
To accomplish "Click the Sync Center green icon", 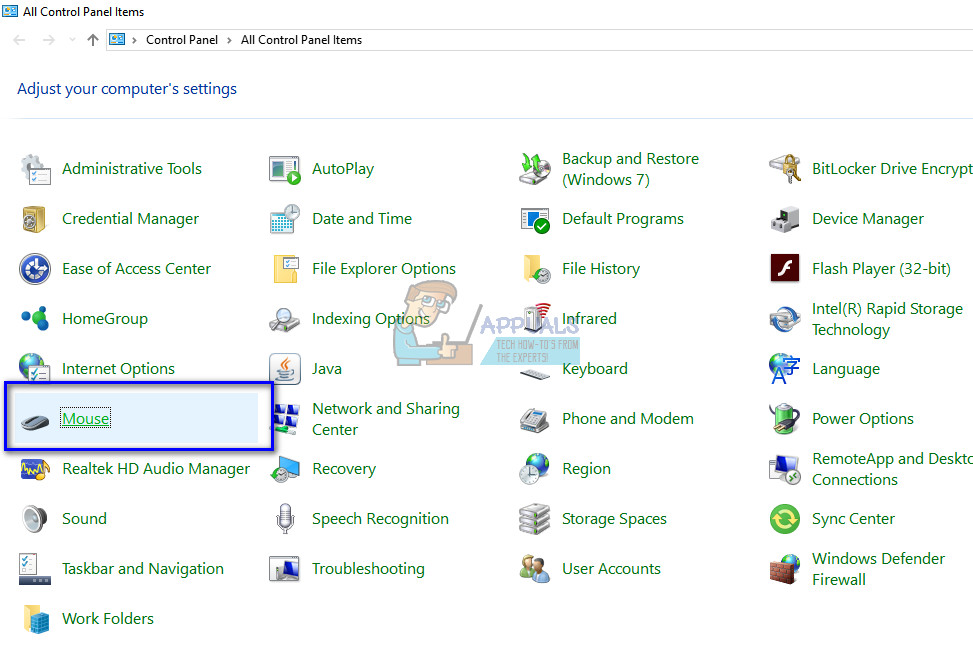I will pos(785,519).
